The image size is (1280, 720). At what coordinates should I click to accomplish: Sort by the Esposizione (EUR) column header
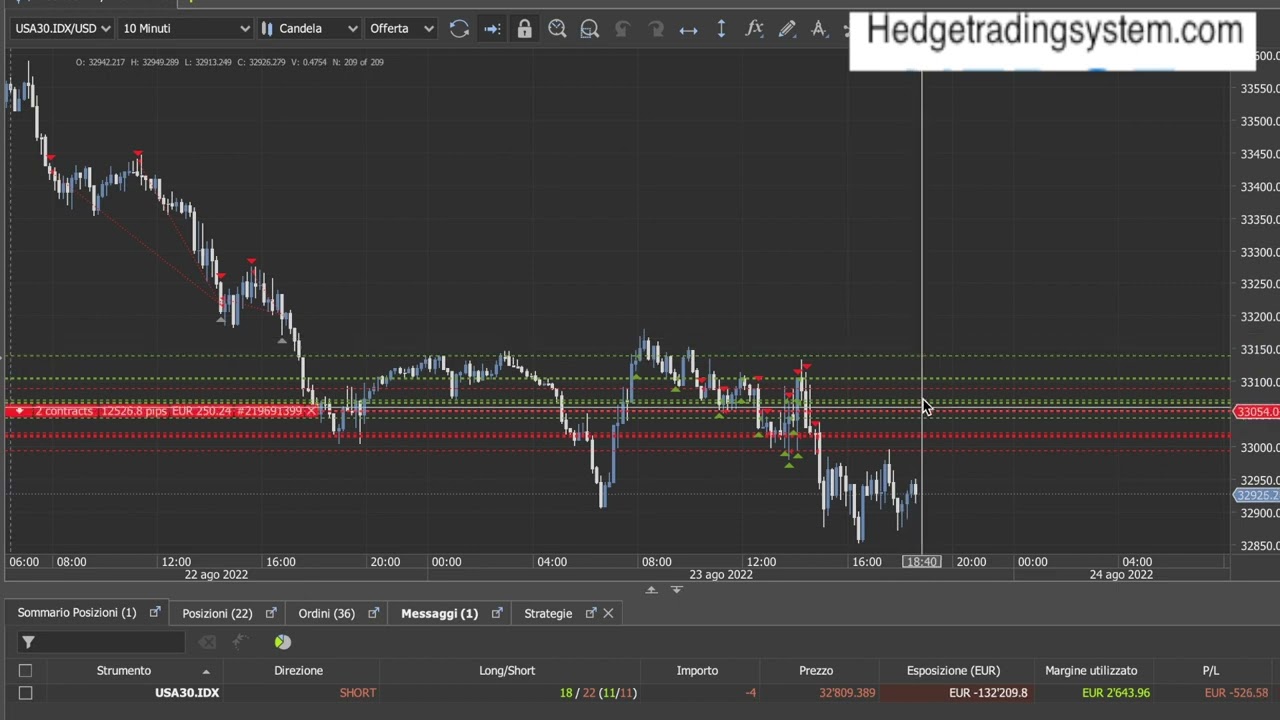[x=953, y=671]
